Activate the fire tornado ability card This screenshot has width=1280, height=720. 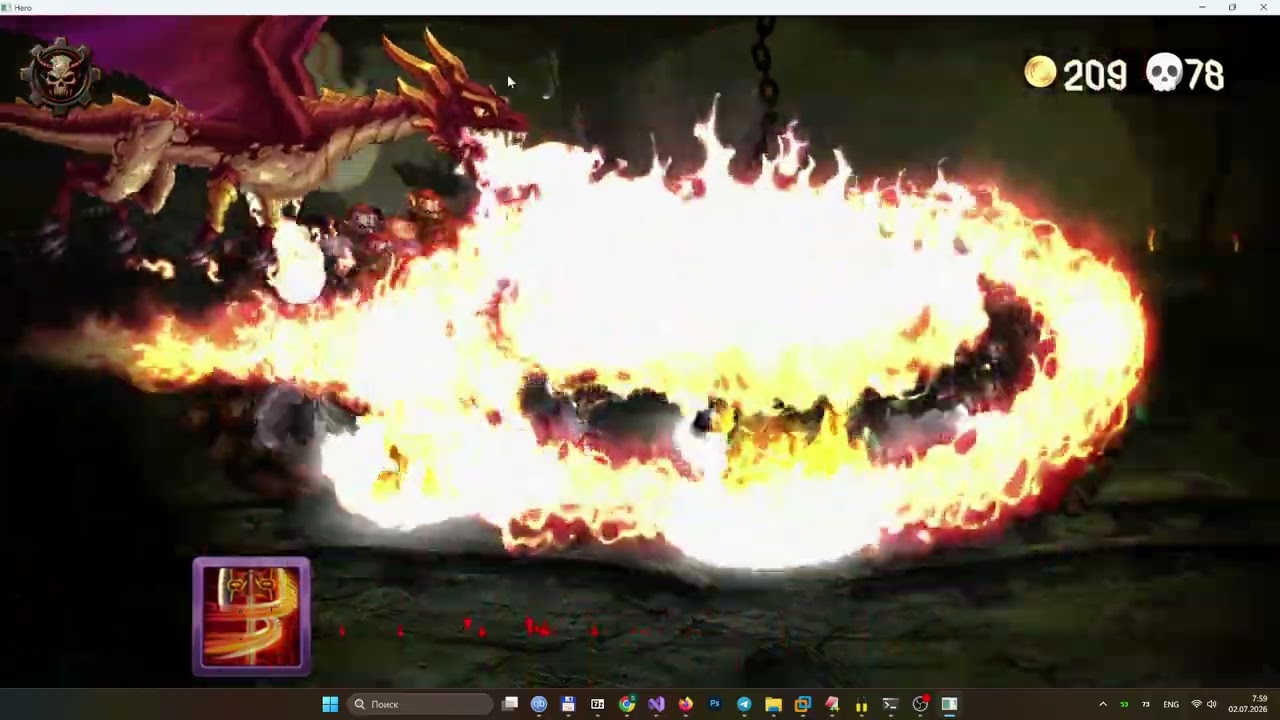coord(252,616)
